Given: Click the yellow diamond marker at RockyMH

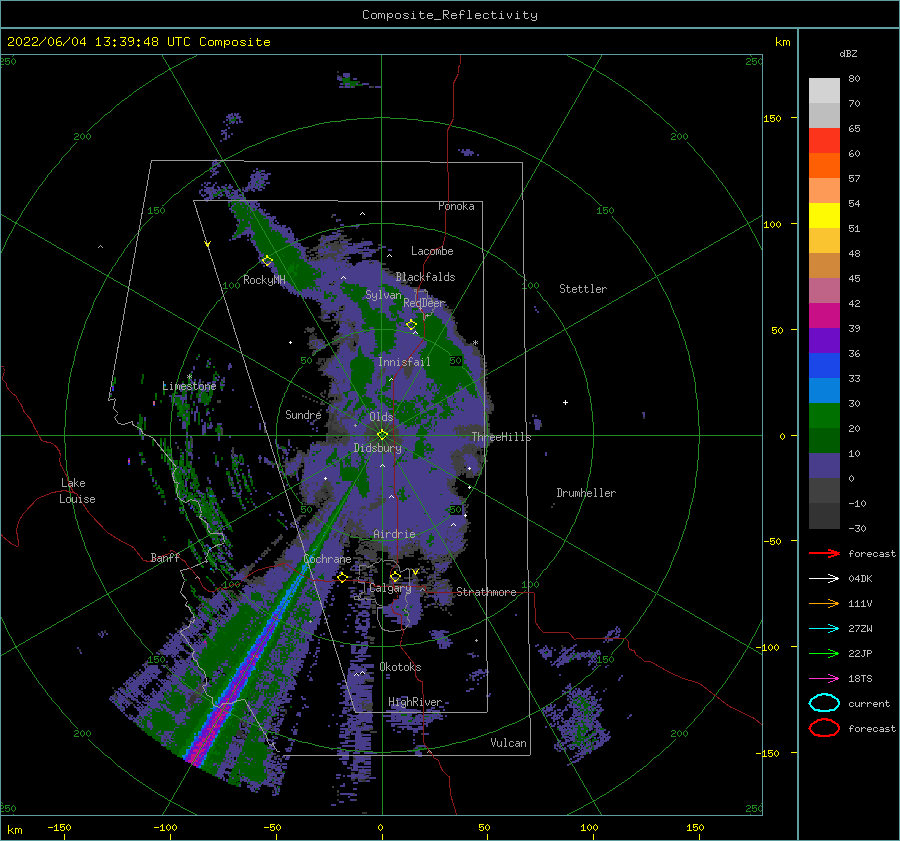Looking at the screenshot, I should click(x=267, y=261).
